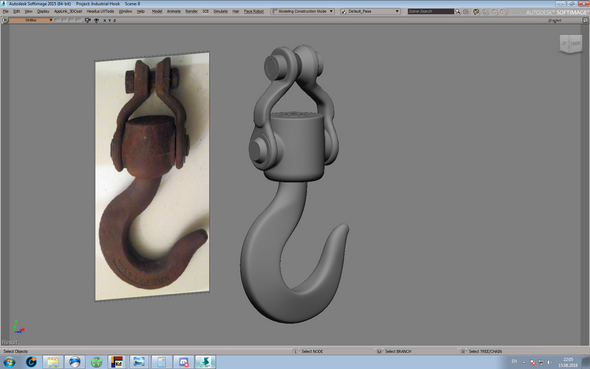Open the Headus UVTools menu

coord(100,12)
